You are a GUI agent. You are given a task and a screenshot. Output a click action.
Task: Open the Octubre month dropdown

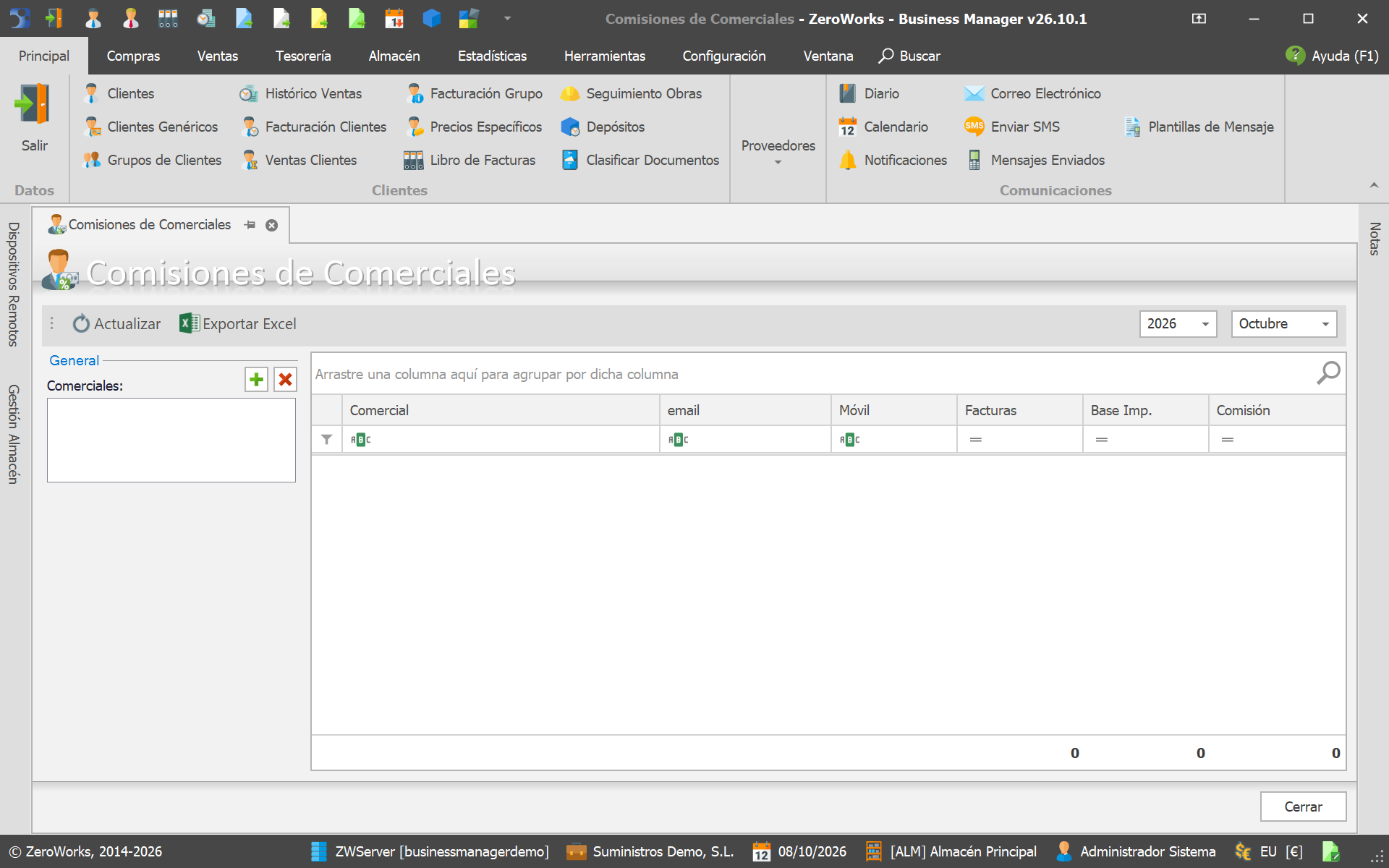(x=1283, y=323)
